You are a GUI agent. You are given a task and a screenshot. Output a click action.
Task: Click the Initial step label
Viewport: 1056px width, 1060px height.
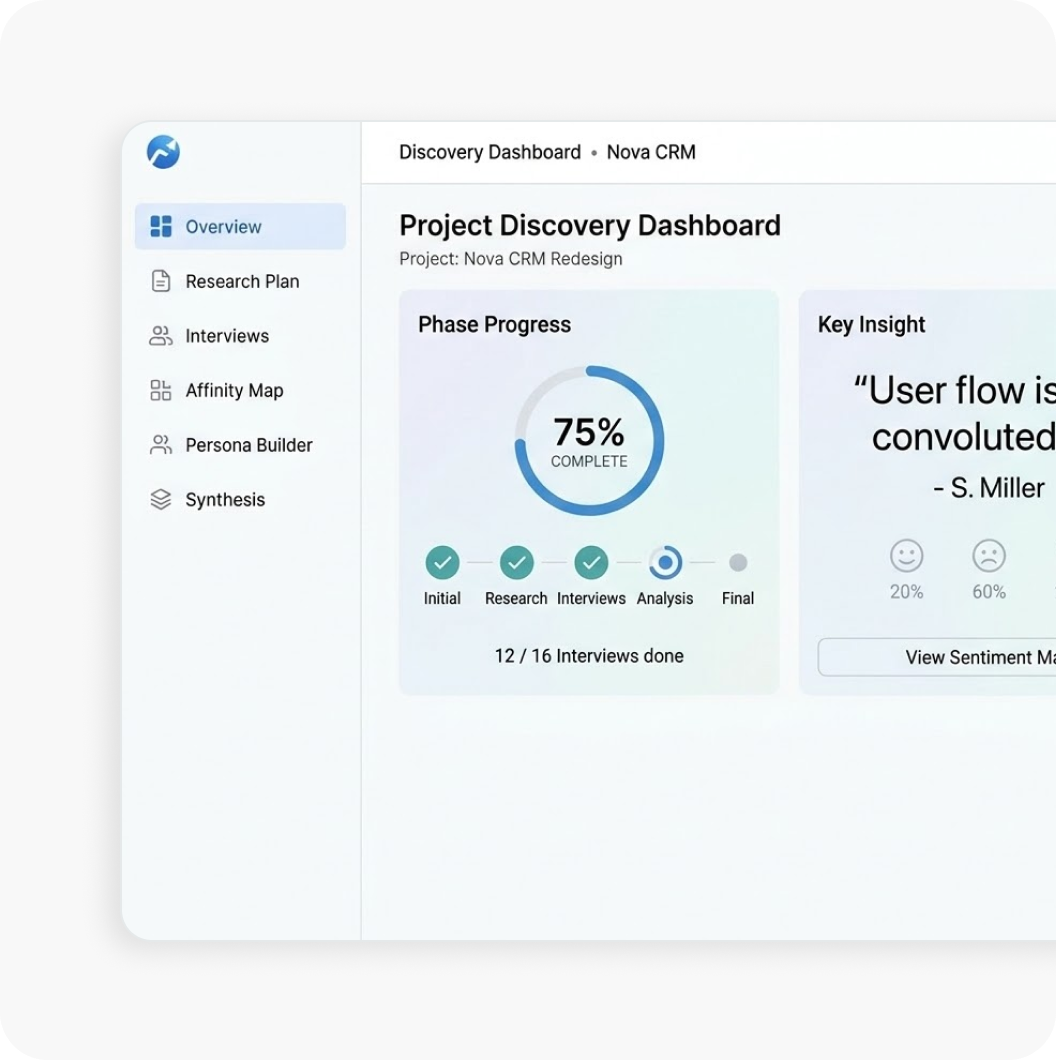[442, 598]
